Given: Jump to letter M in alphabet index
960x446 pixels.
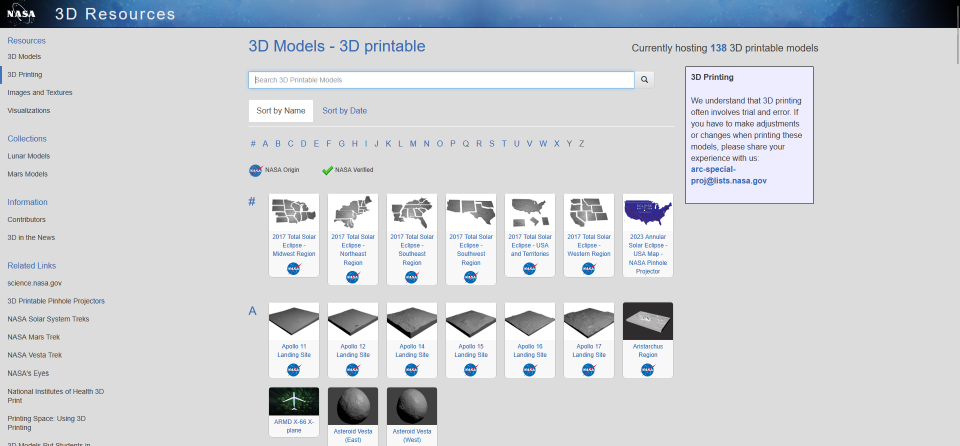Looking at the screenshot, I should coord(413,144).
